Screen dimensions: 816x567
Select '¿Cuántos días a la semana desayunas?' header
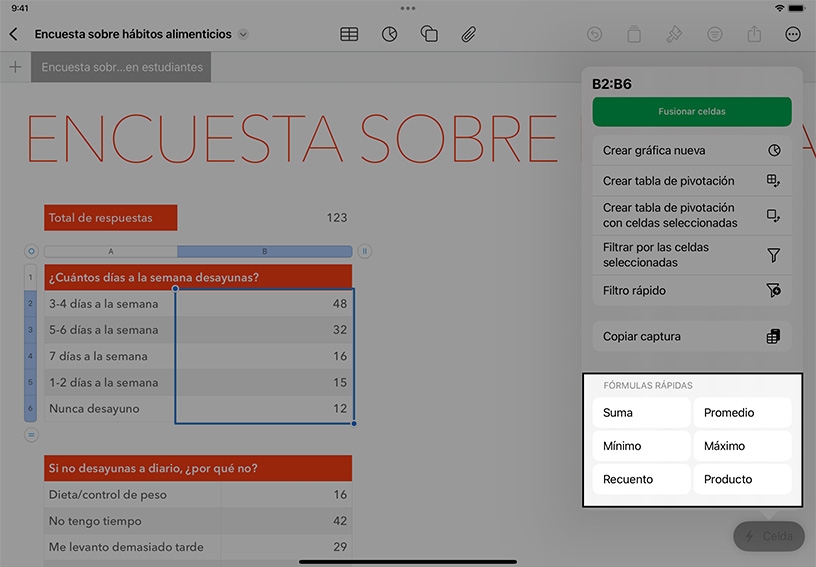point(198,277)
